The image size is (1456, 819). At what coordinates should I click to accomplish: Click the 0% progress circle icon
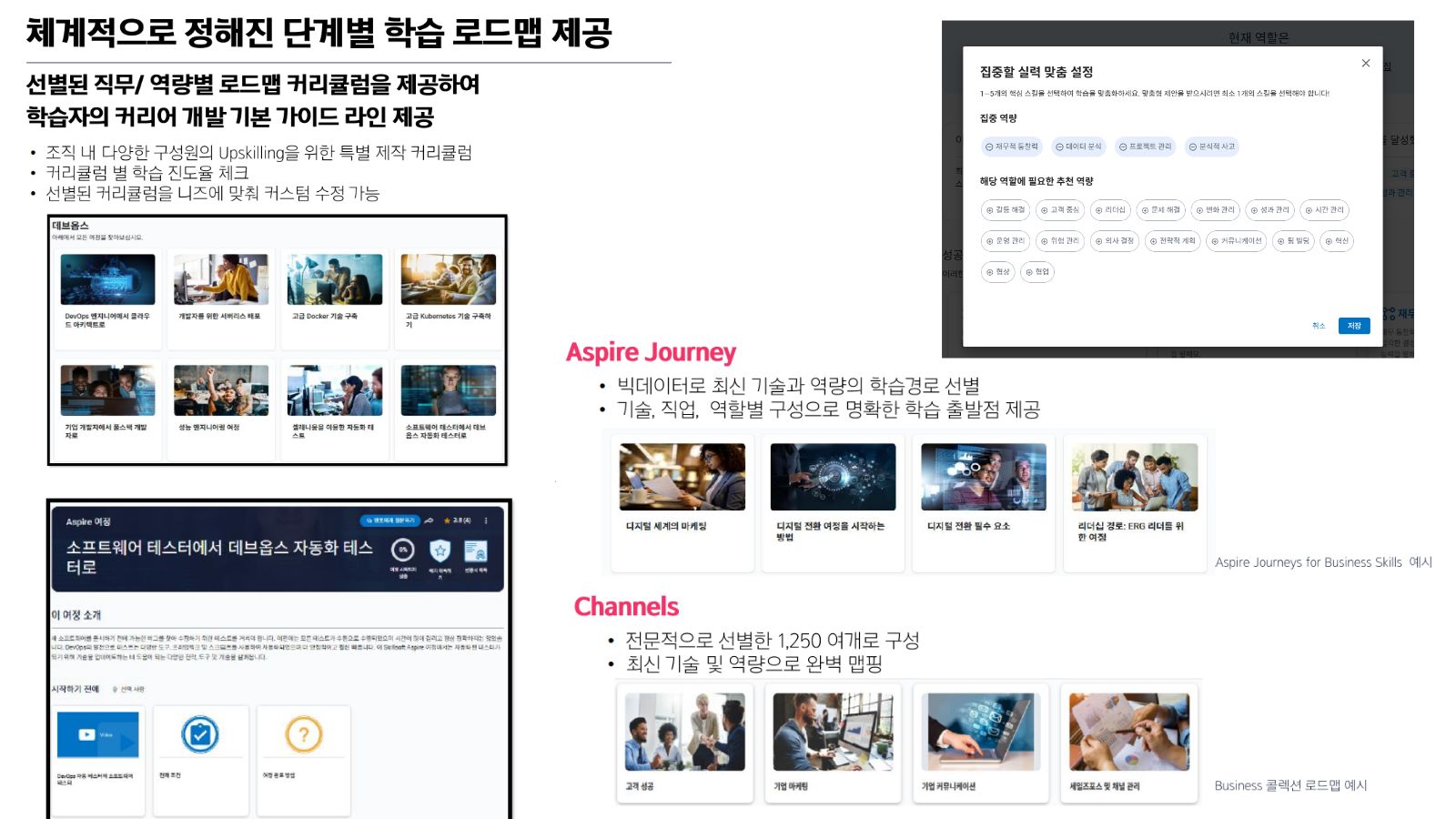pos(402,551)
